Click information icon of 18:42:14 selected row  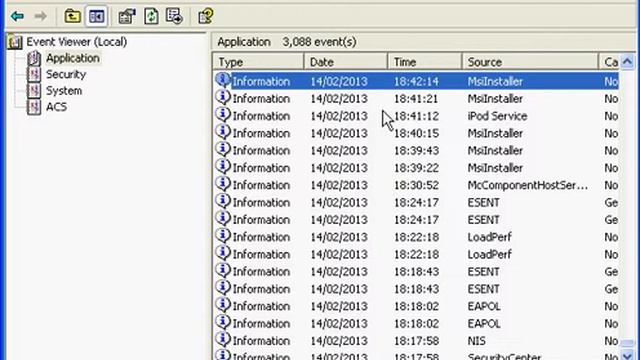pyautogui.click(x=223, y=80)
